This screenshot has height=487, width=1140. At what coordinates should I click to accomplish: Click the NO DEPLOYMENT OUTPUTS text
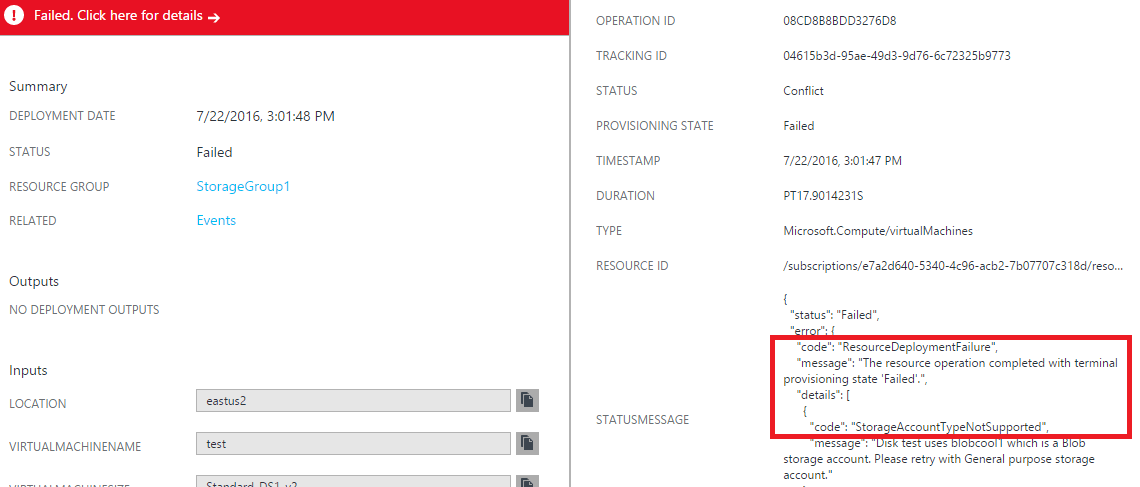pyautogui.click(x=84, y=310)
